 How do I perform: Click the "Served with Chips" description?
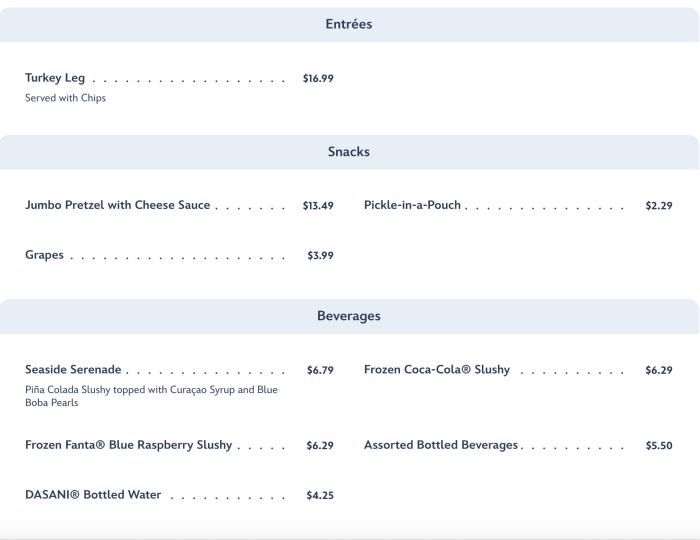pos(65,98)
